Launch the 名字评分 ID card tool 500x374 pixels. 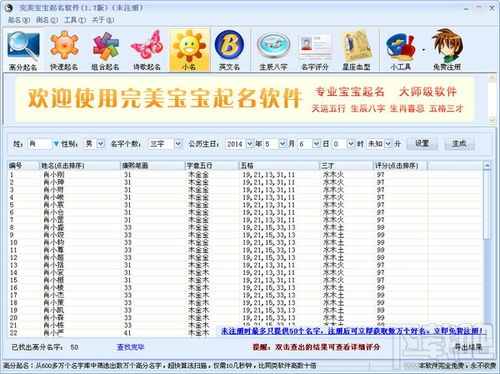(315, 50)
